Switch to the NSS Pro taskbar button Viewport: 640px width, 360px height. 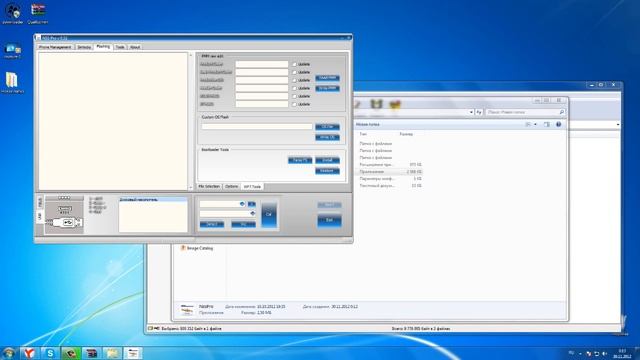pos(133,353)
